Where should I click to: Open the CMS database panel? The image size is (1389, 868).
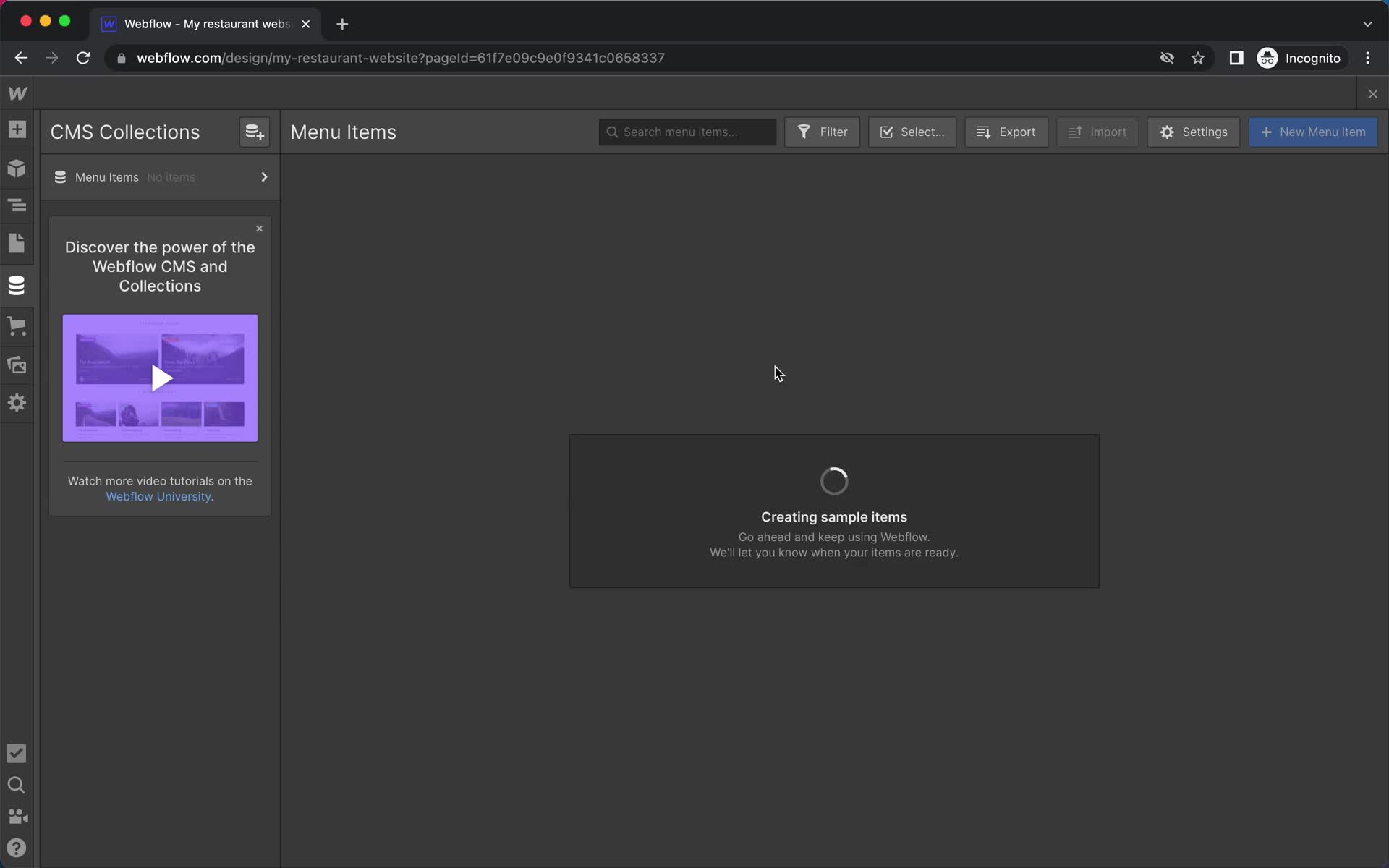(17, 285)
